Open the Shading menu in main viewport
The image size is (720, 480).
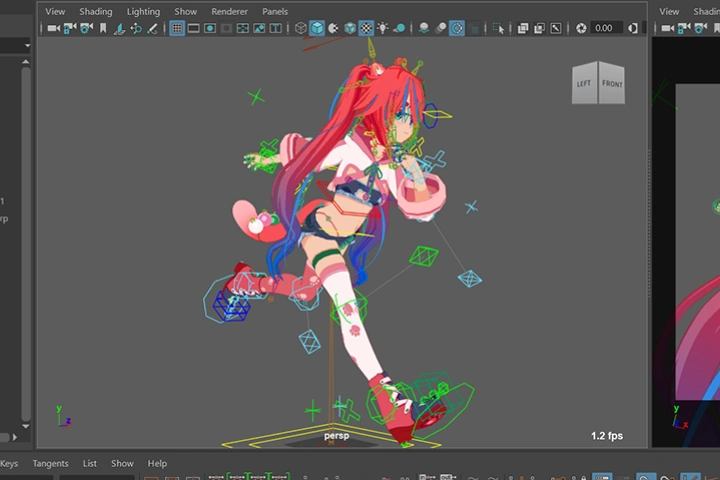coord(96,11)
